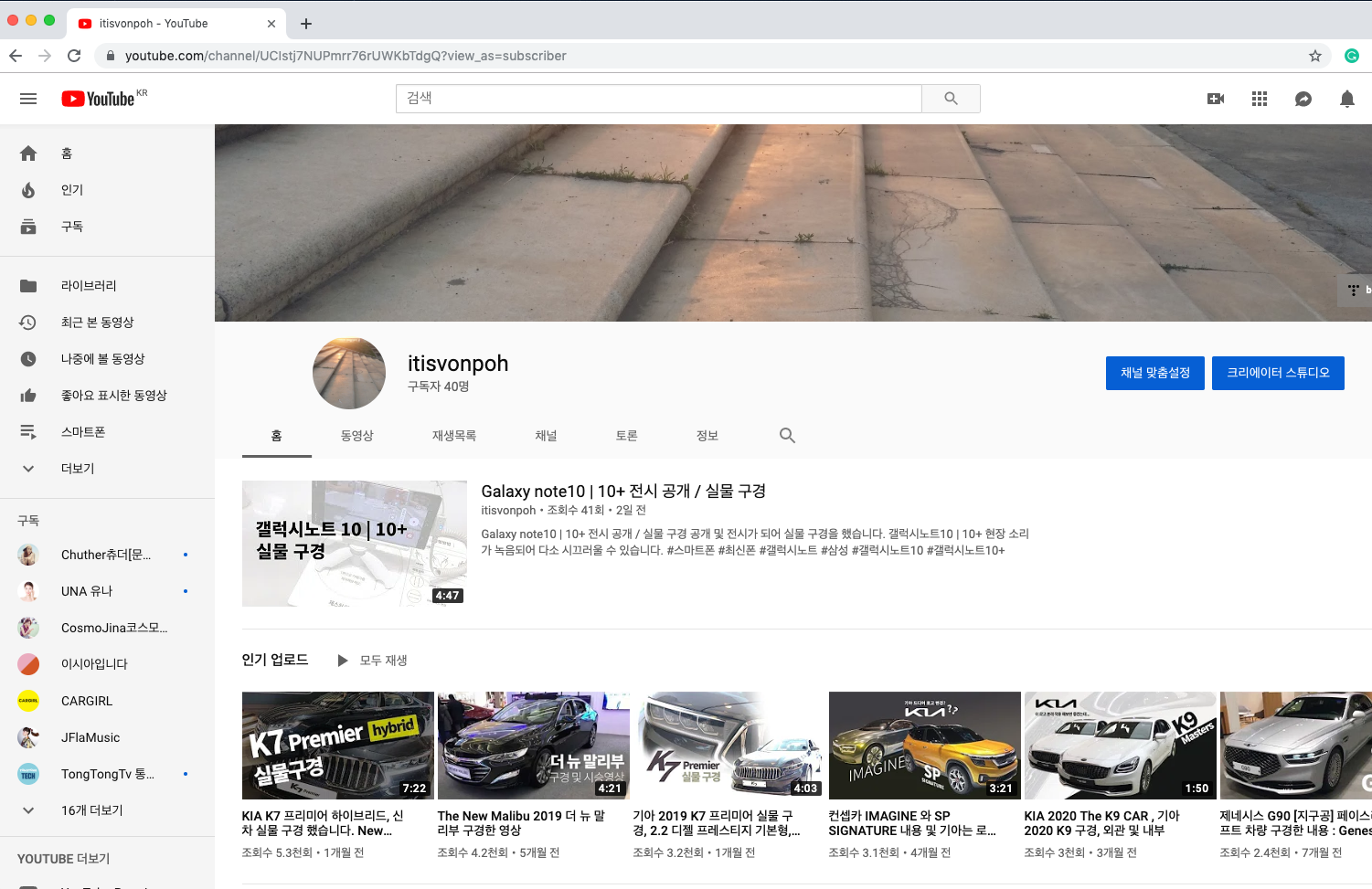The height and width of the screenshot is (889, 1372).
Task: Open a new browser tab
Action: (306, 24)
